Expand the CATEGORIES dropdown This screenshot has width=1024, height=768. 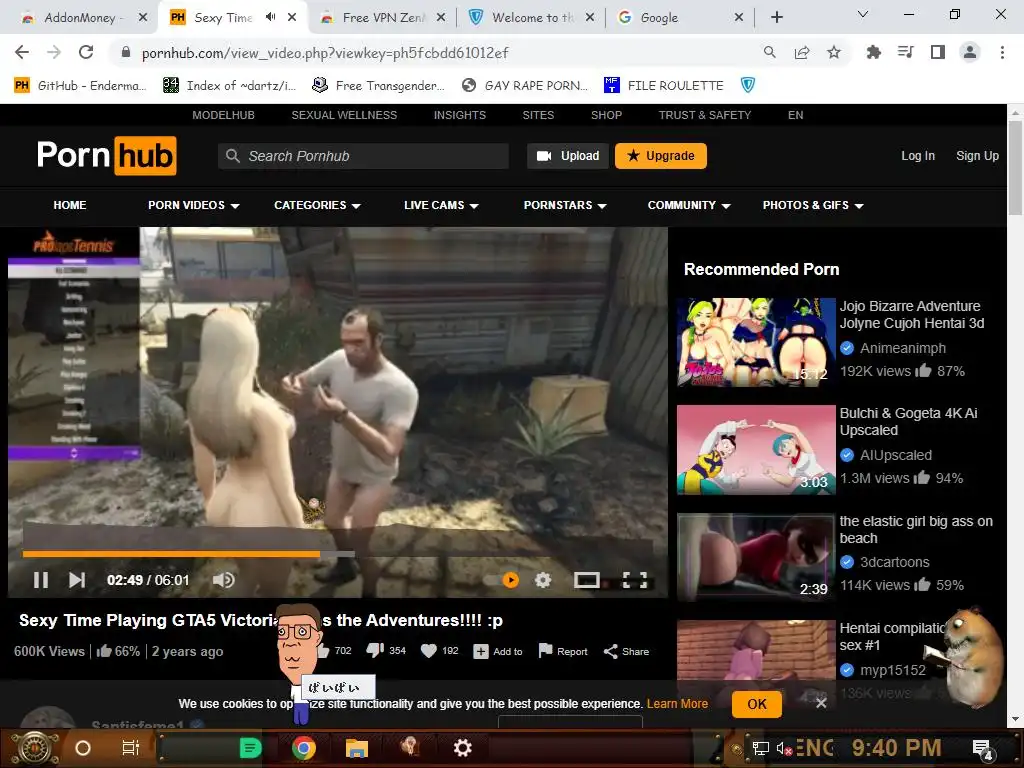click(x=317, y=205)
